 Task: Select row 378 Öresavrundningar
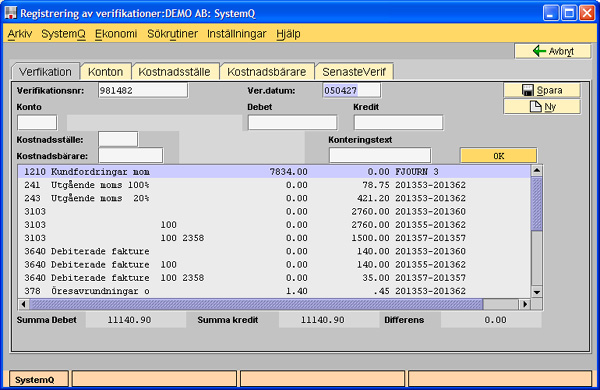pyautogui.click(x=274, y=291)
